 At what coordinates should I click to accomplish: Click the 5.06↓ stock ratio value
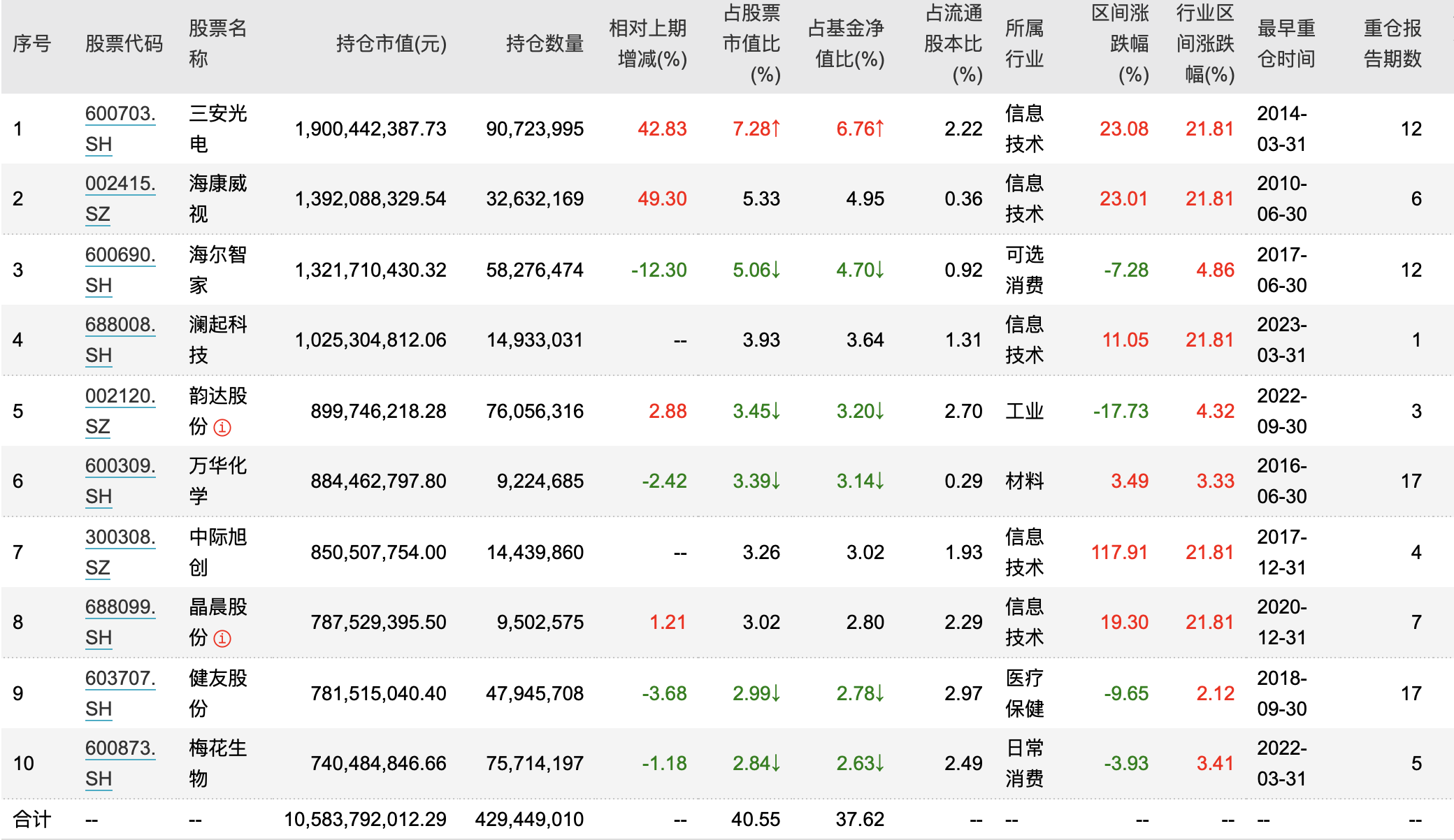(757, 270)
